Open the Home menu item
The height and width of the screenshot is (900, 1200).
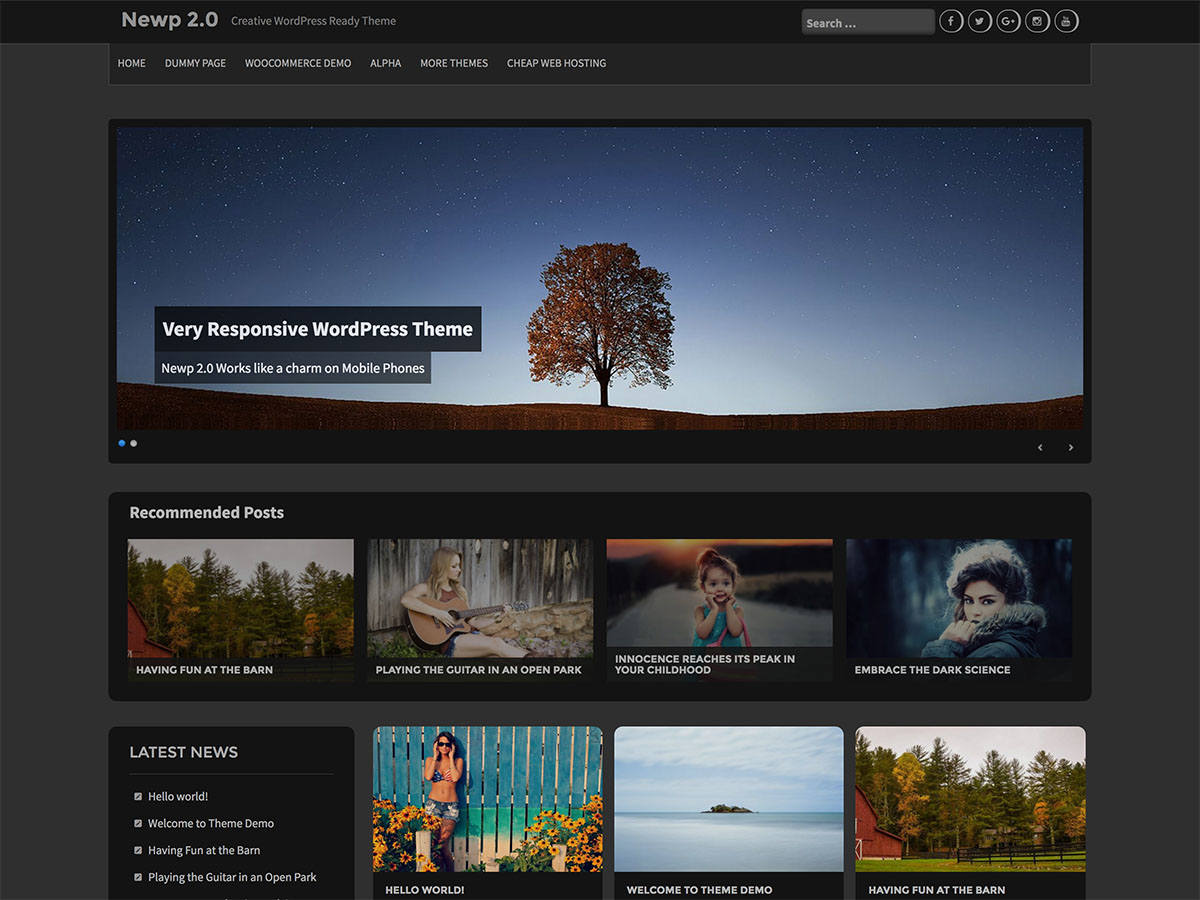[x=132, y=63]
